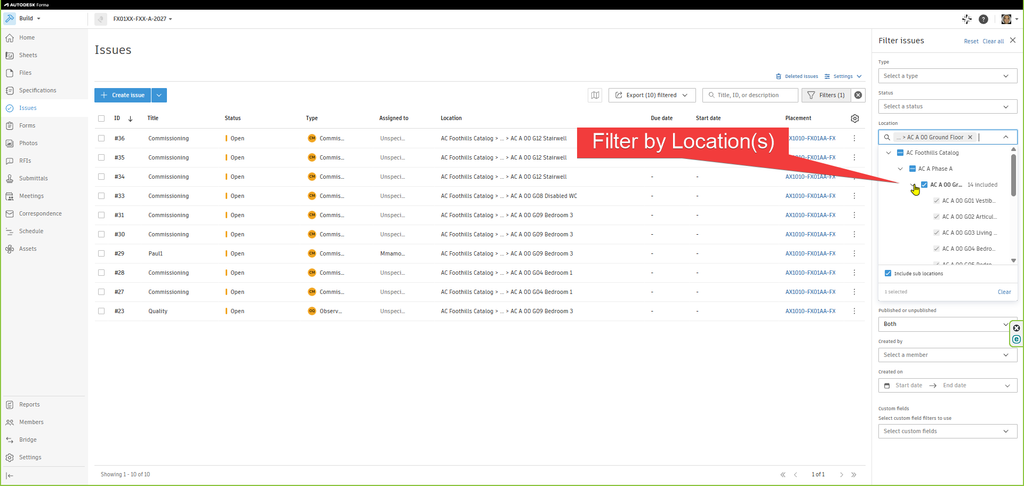The image size is (1024, 486).
Task: Open the Meetings sidebar icon
Action: [10, 196]
